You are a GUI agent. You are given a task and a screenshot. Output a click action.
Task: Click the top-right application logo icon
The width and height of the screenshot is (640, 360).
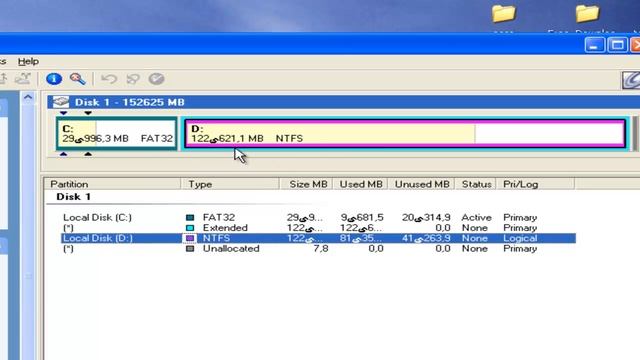[631, 80]
